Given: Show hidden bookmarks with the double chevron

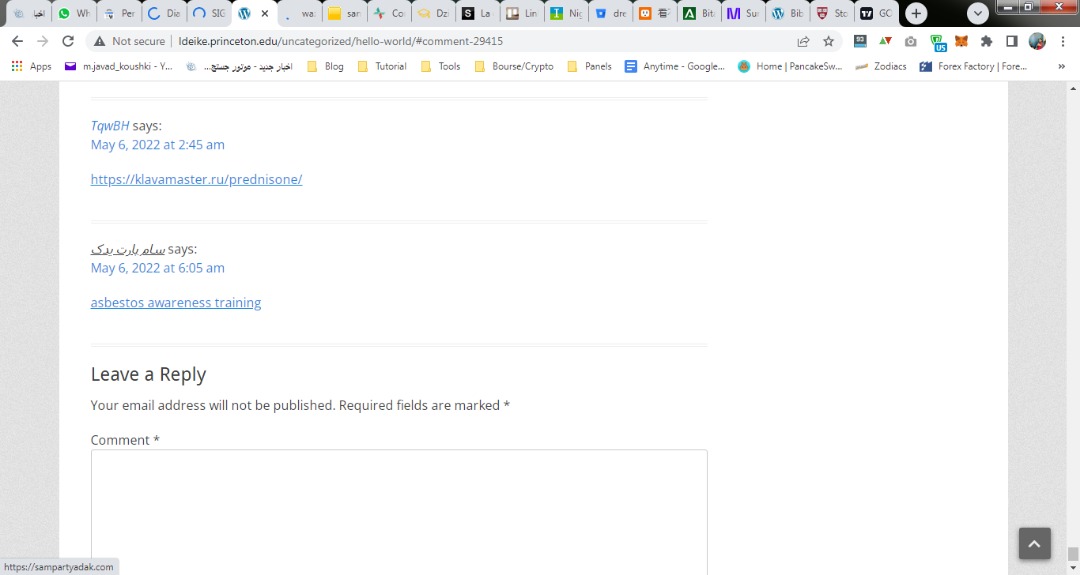Looking at the screenshot, I should click(1061, 66).
